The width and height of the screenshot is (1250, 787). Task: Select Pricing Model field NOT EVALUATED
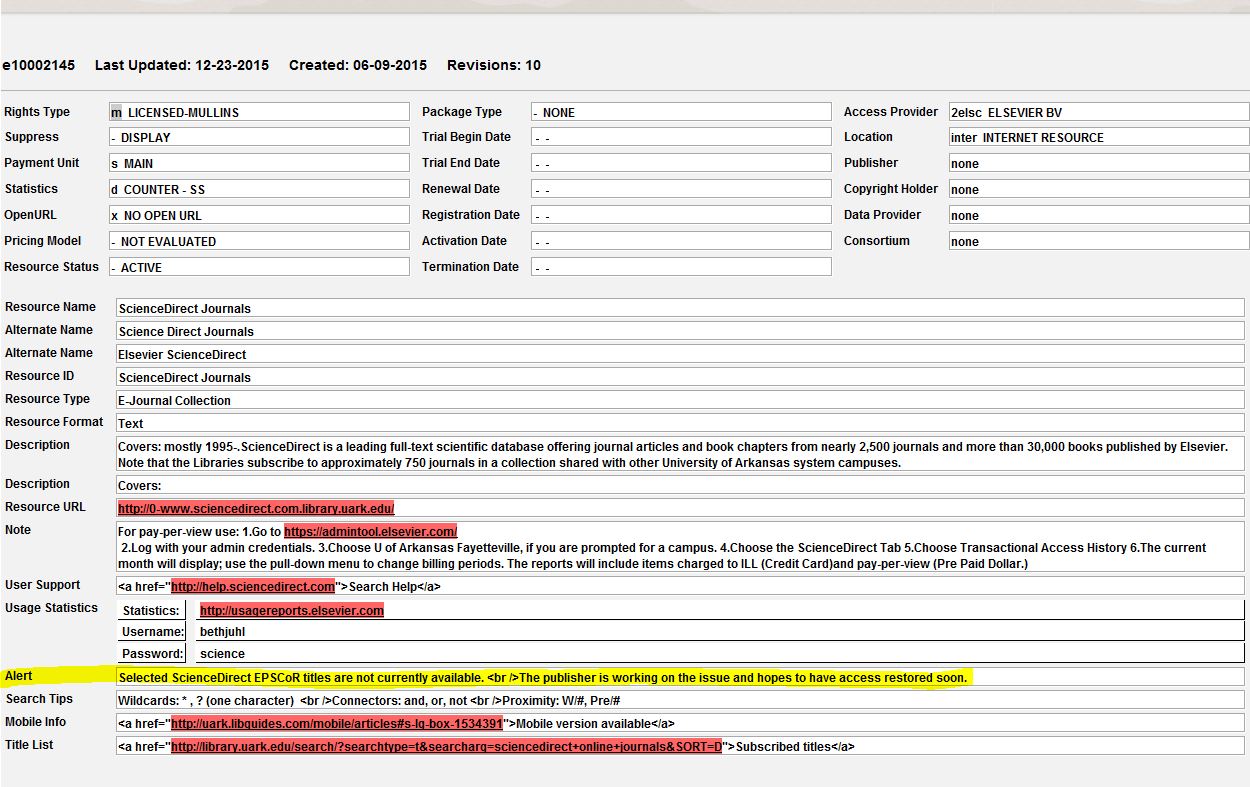click(x=259, y=241)
